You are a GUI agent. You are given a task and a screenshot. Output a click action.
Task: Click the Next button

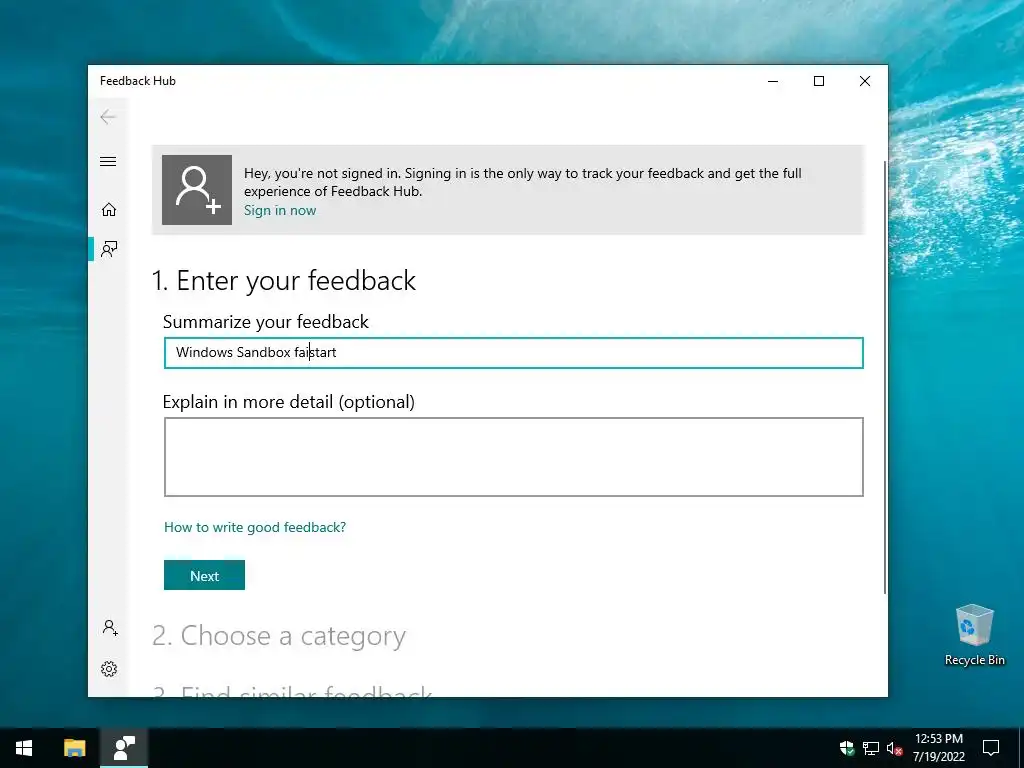(x=204, y=575)
